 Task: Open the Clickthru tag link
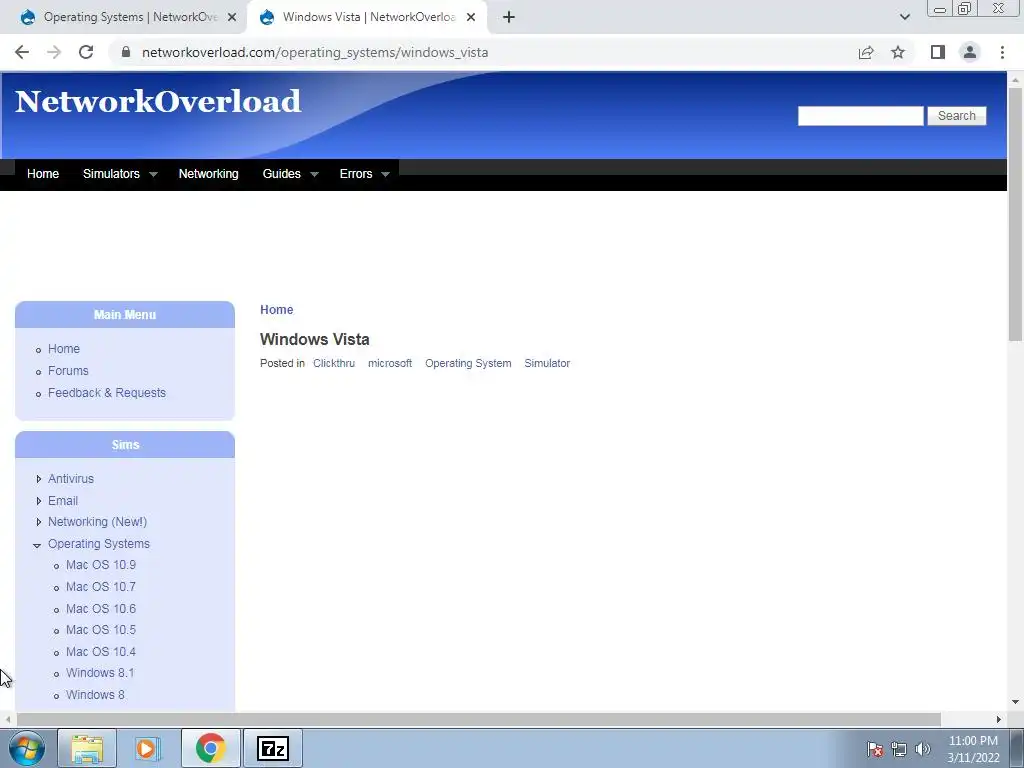pos(334,363)
